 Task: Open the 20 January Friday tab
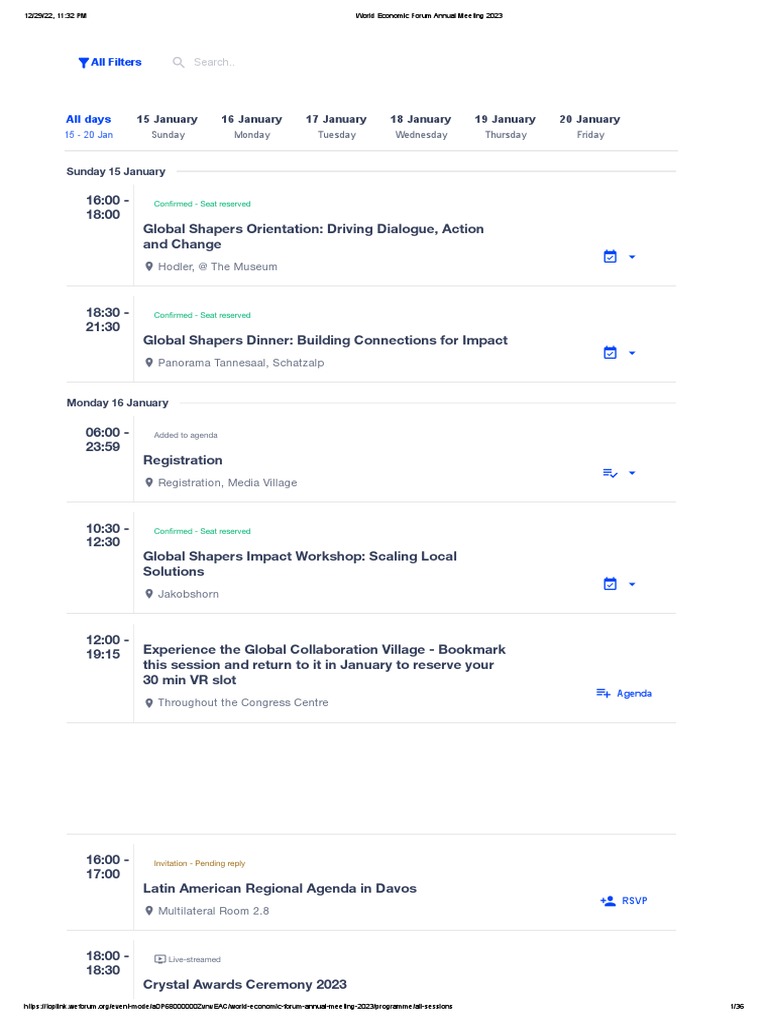pyautogui.click(x=590, y=126)
